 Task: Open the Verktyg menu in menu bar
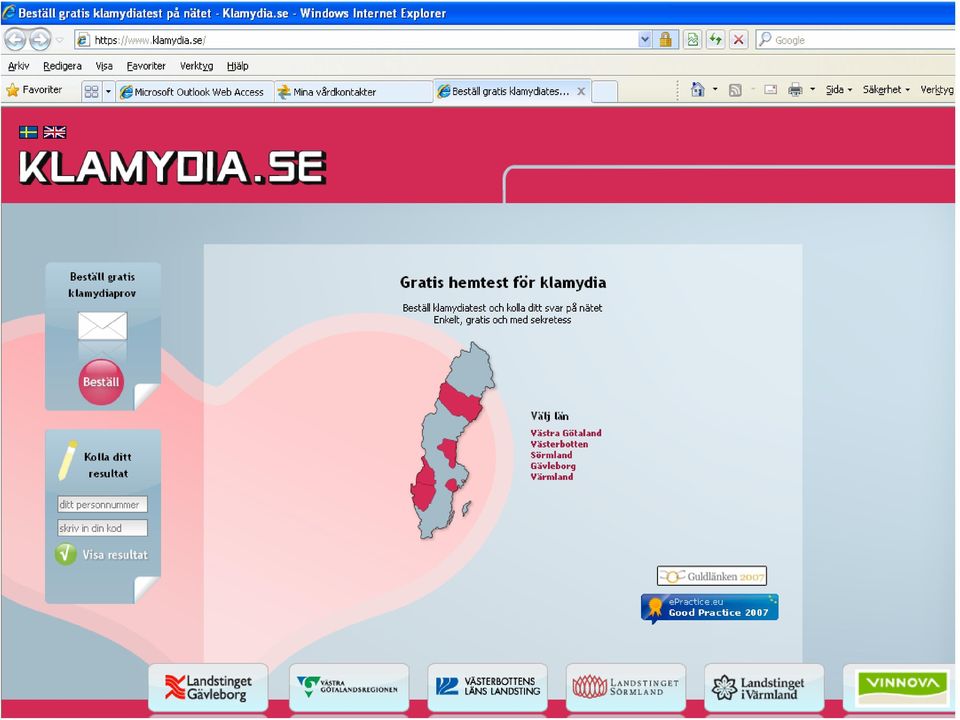click(197, 66)
